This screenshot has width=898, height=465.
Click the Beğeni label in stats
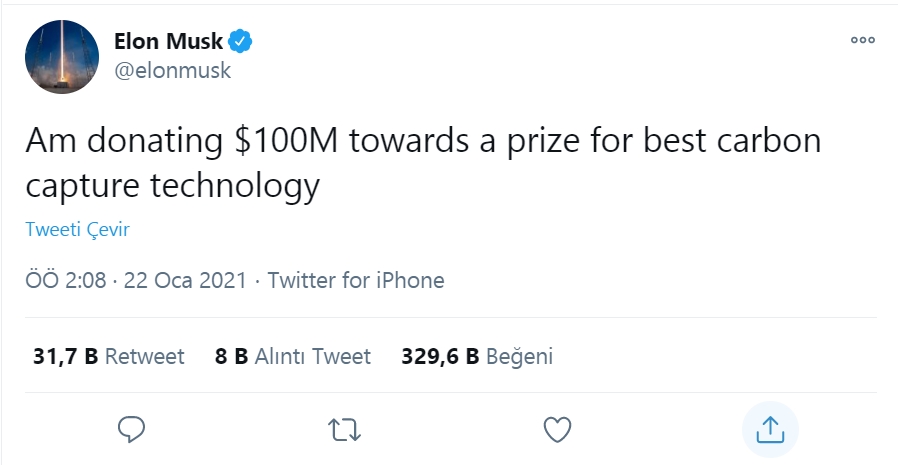520,356
